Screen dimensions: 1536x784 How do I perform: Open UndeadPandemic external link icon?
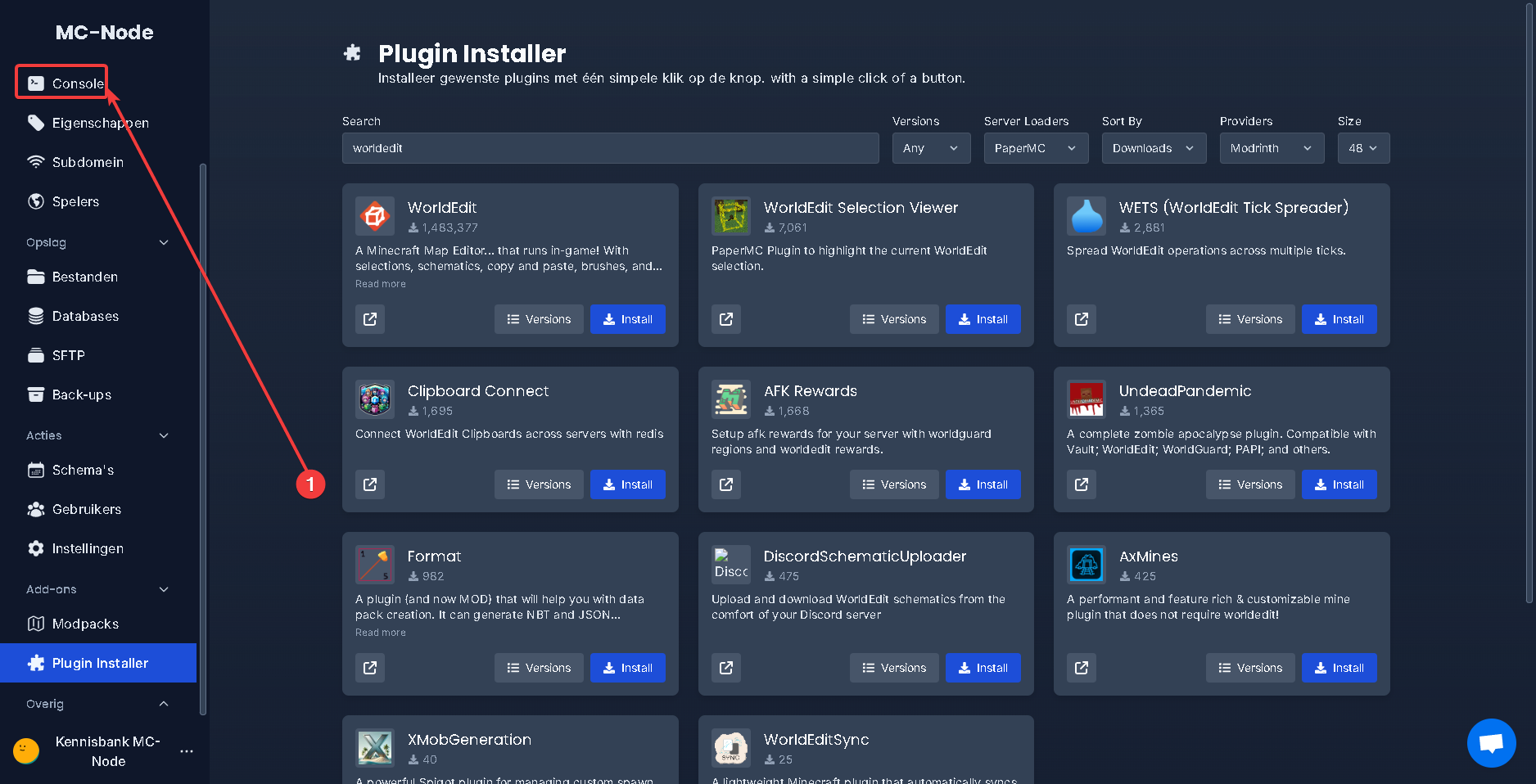1082,484
